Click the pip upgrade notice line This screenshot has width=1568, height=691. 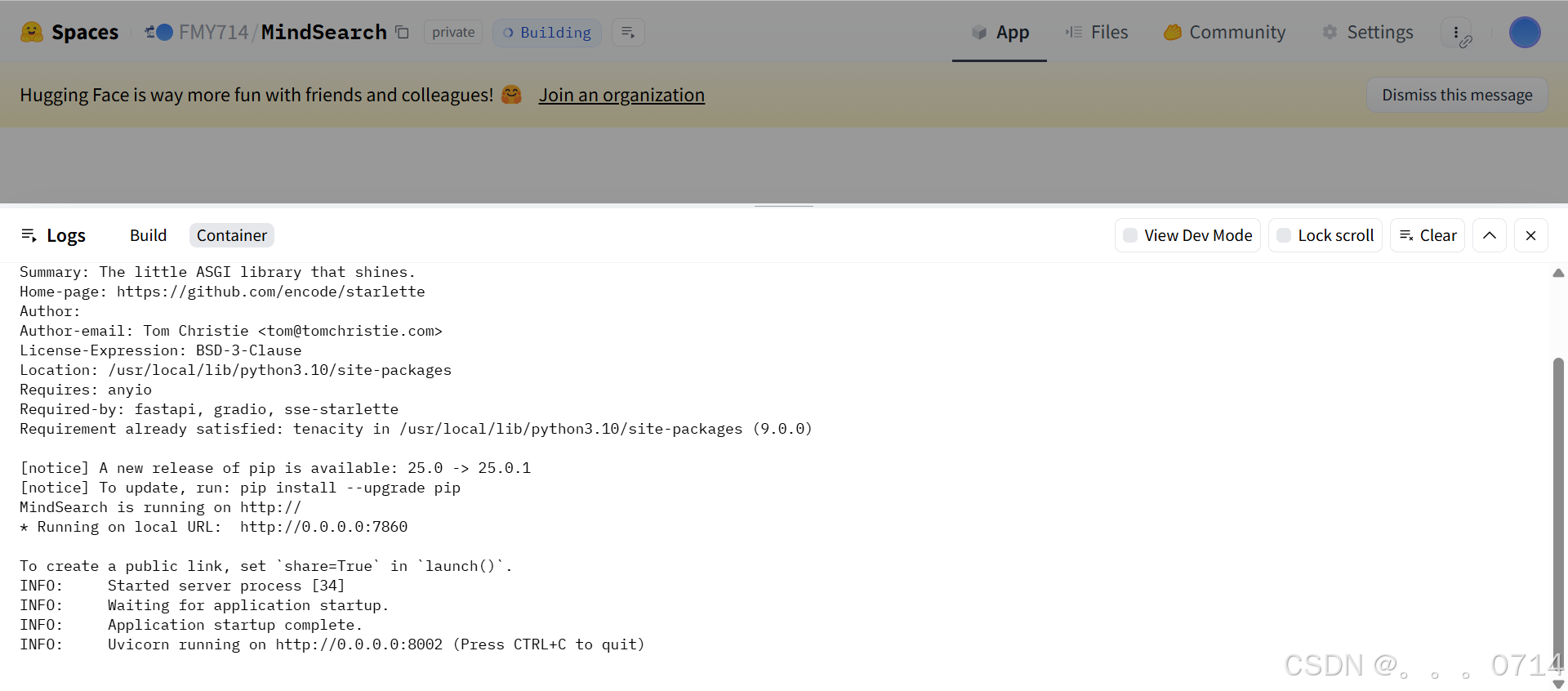(240, 488)
